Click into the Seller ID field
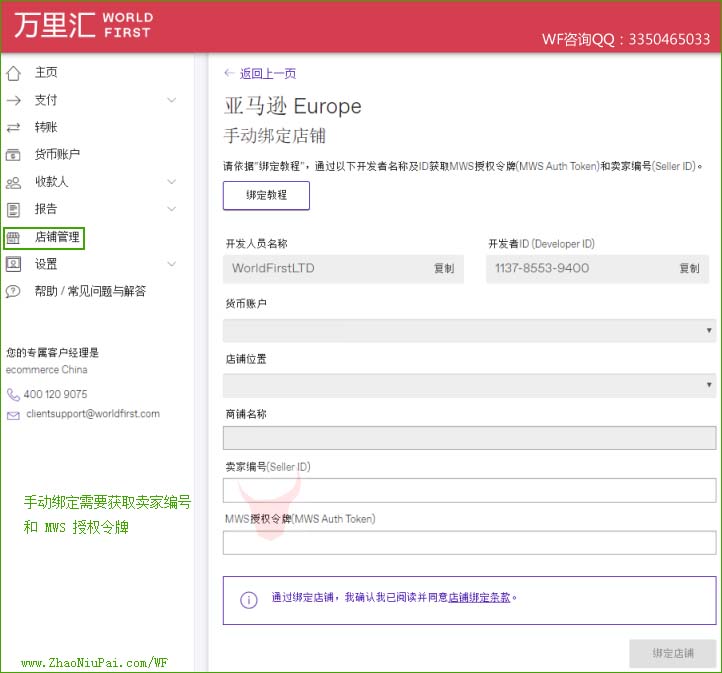 [469, 490]
